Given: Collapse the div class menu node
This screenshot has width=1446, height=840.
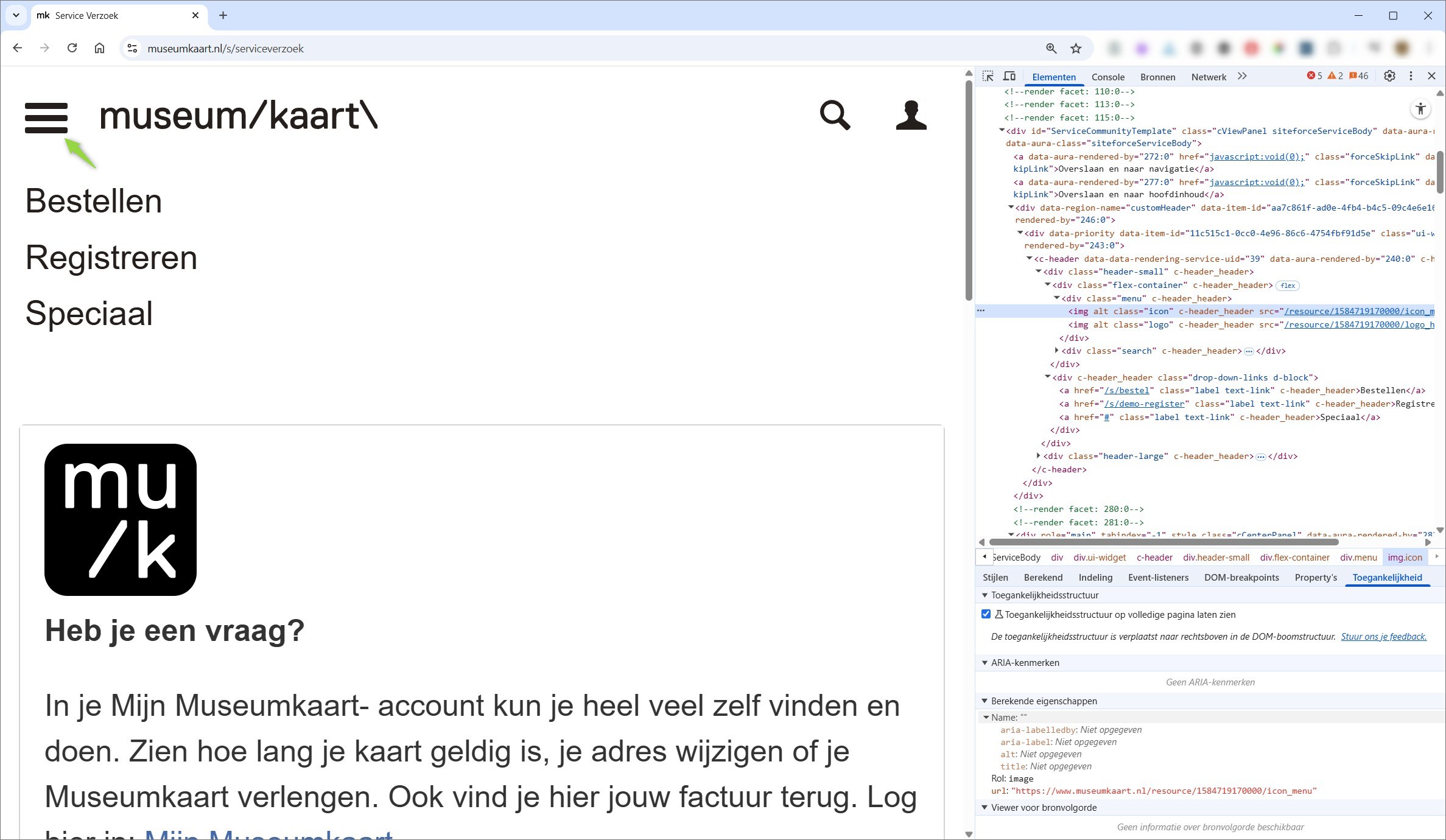Looking at the screenshot, I should click(1057, 298).
